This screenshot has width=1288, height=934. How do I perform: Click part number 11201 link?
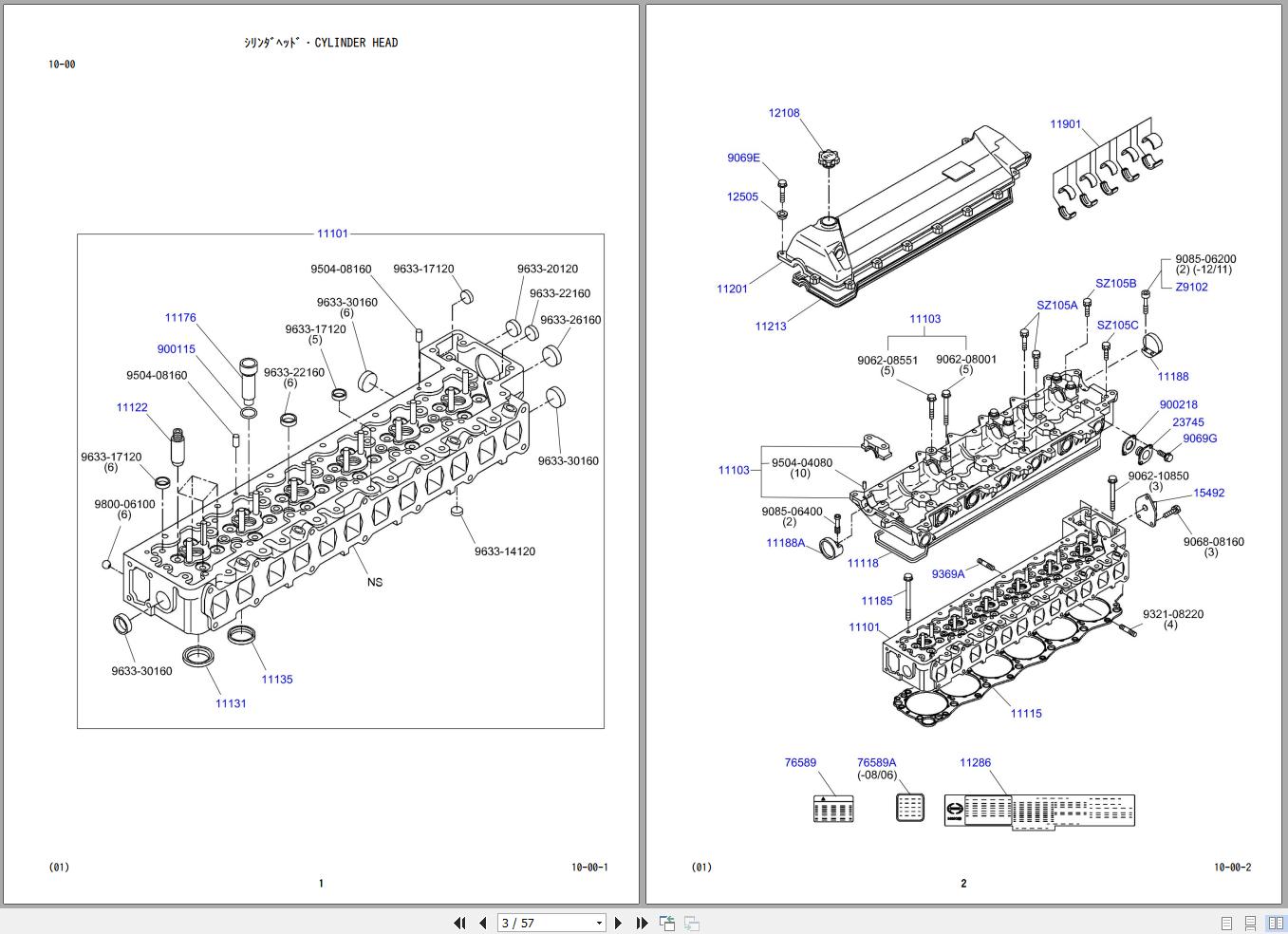click(x=732, y=290)
